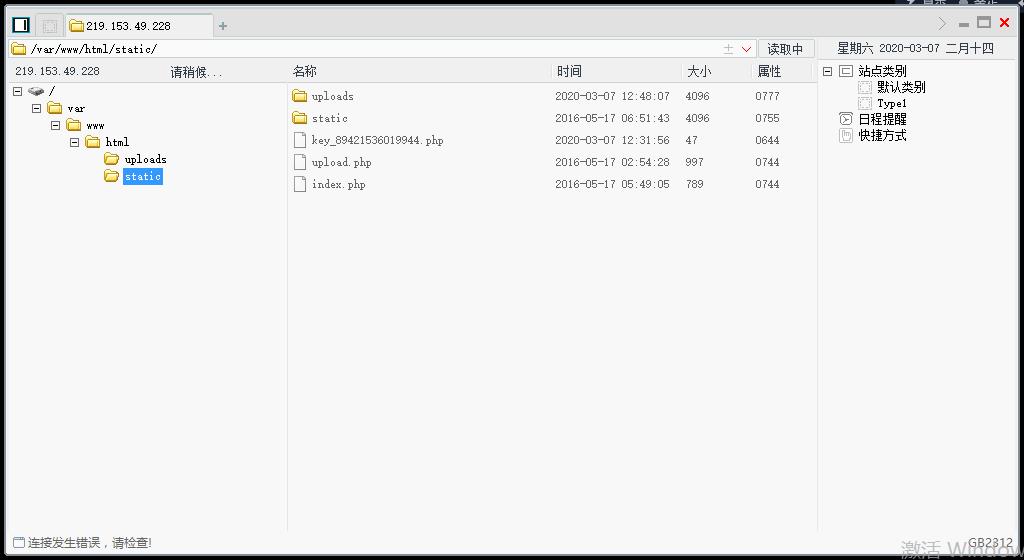Screen dimensions: 1024x560
Task: Select the html folder in tree
Action: [x=117, y=142]
